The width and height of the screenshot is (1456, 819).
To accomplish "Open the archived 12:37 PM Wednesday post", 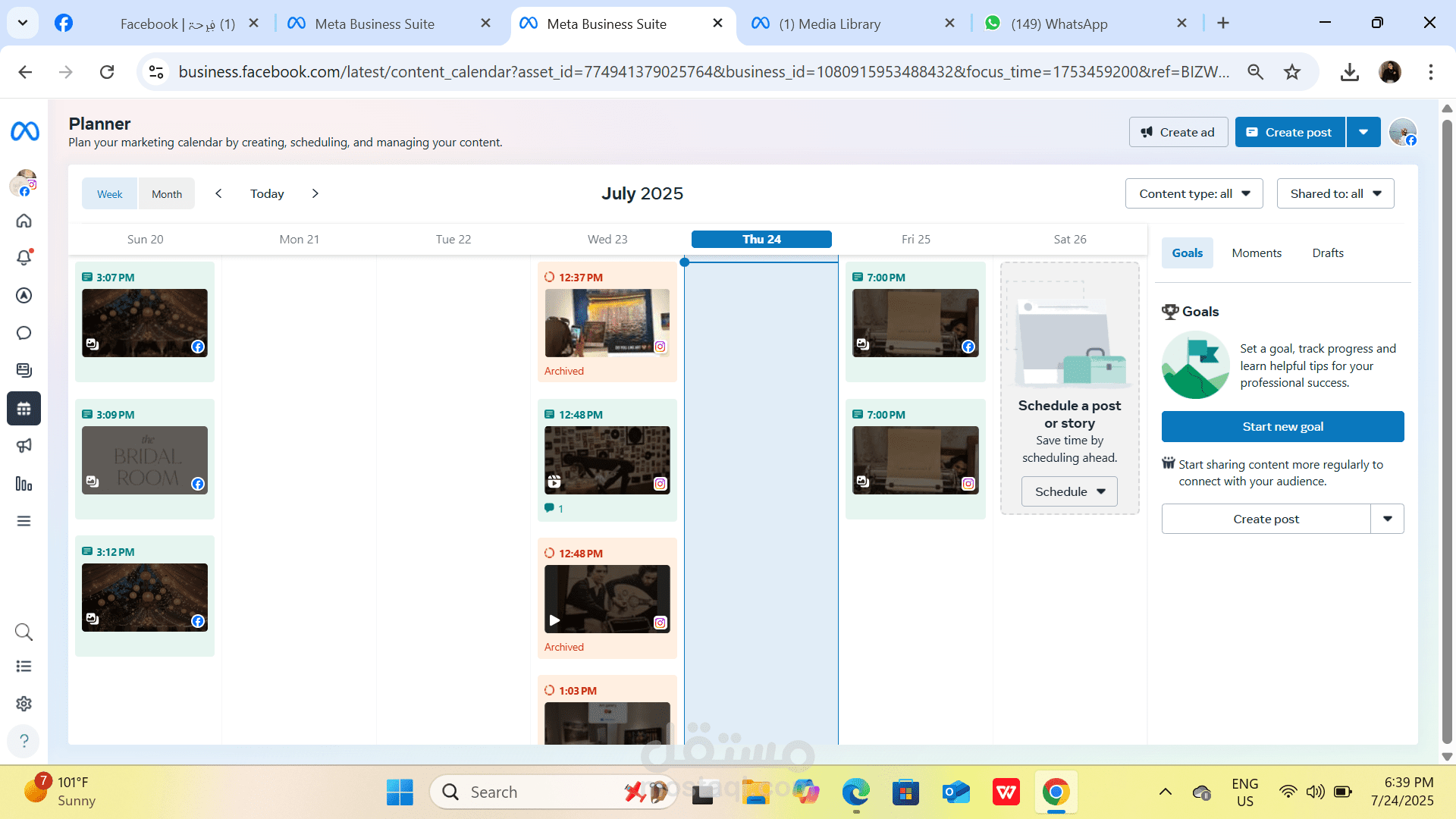I will (607, 323).
